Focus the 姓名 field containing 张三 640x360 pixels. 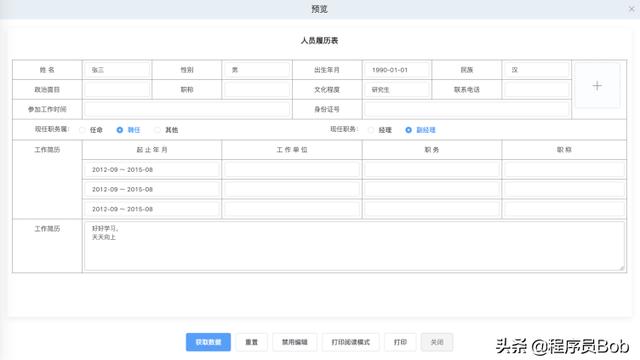point(117,70)
